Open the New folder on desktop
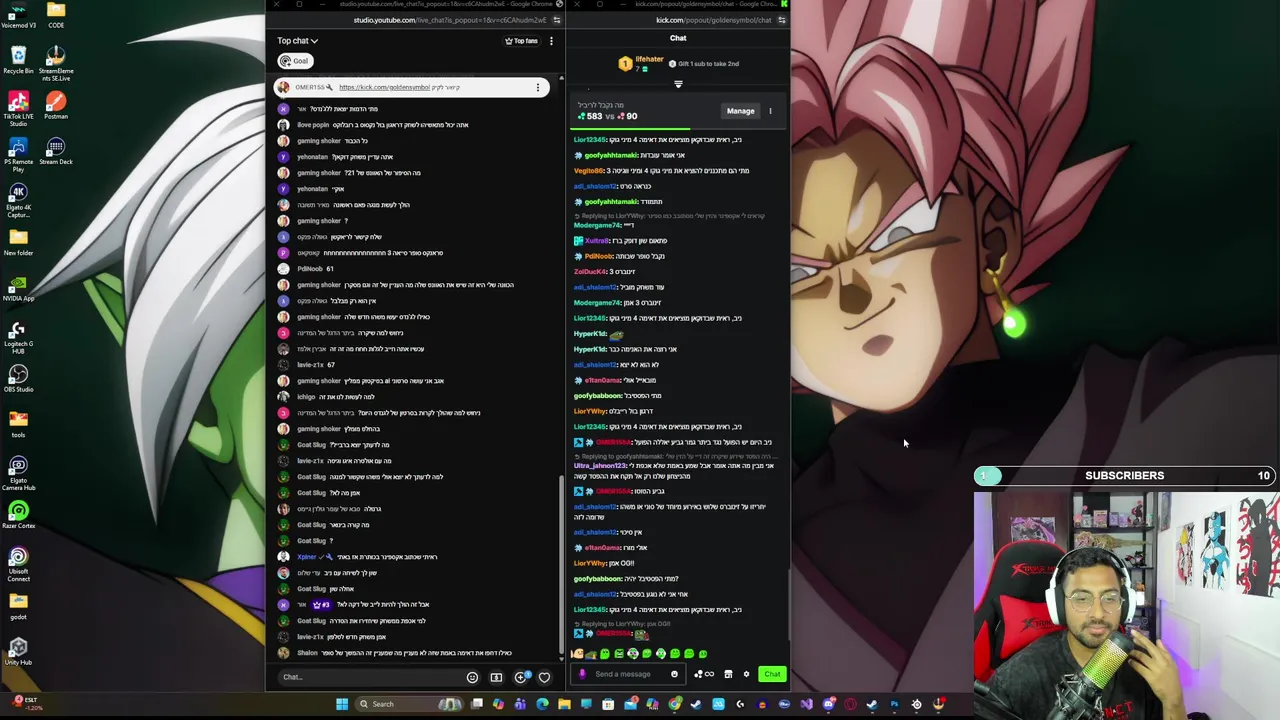 [x=18, y=241]
